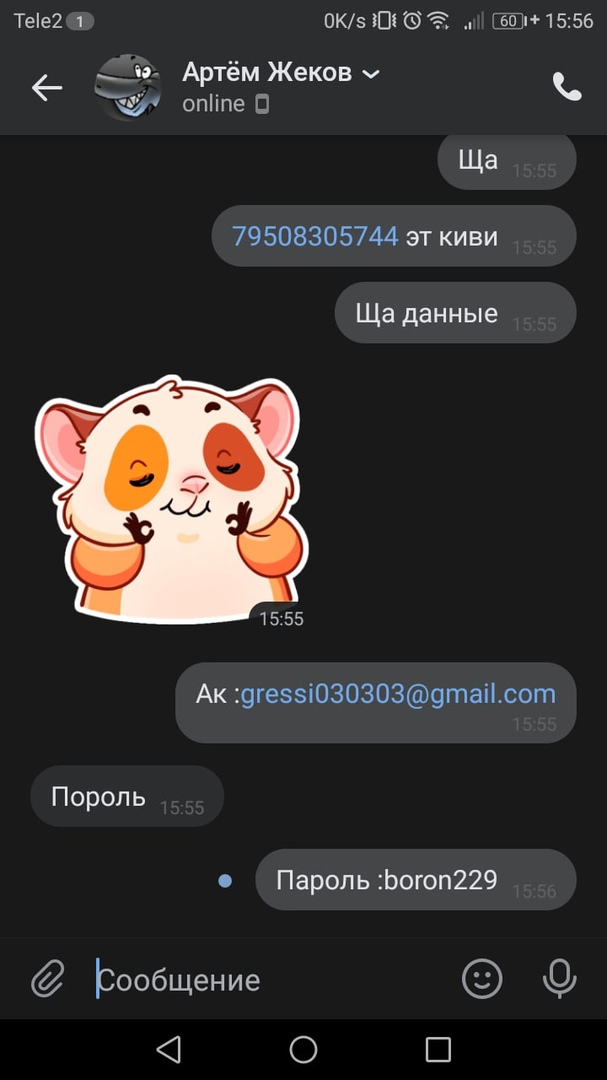Screen dimensions: 607x1080
Task: Open the gressi030303@gmail.com email link
Action: (398, 694)
